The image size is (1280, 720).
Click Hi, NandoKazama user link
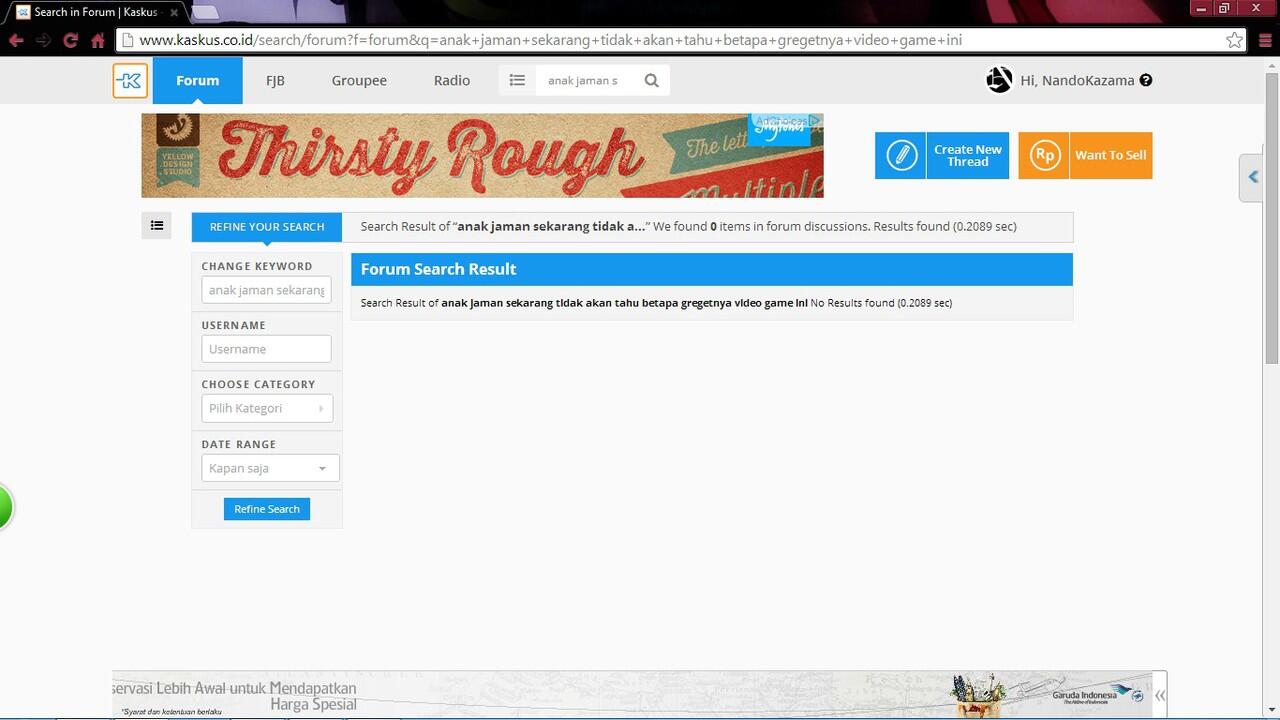click(1077, 80)
